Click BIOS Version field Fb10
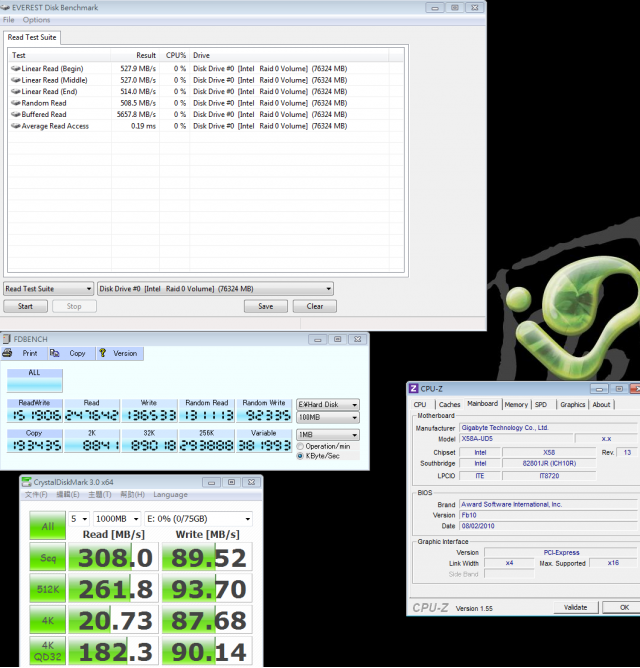The image size is (640, 668). click(x=549, y=515)
